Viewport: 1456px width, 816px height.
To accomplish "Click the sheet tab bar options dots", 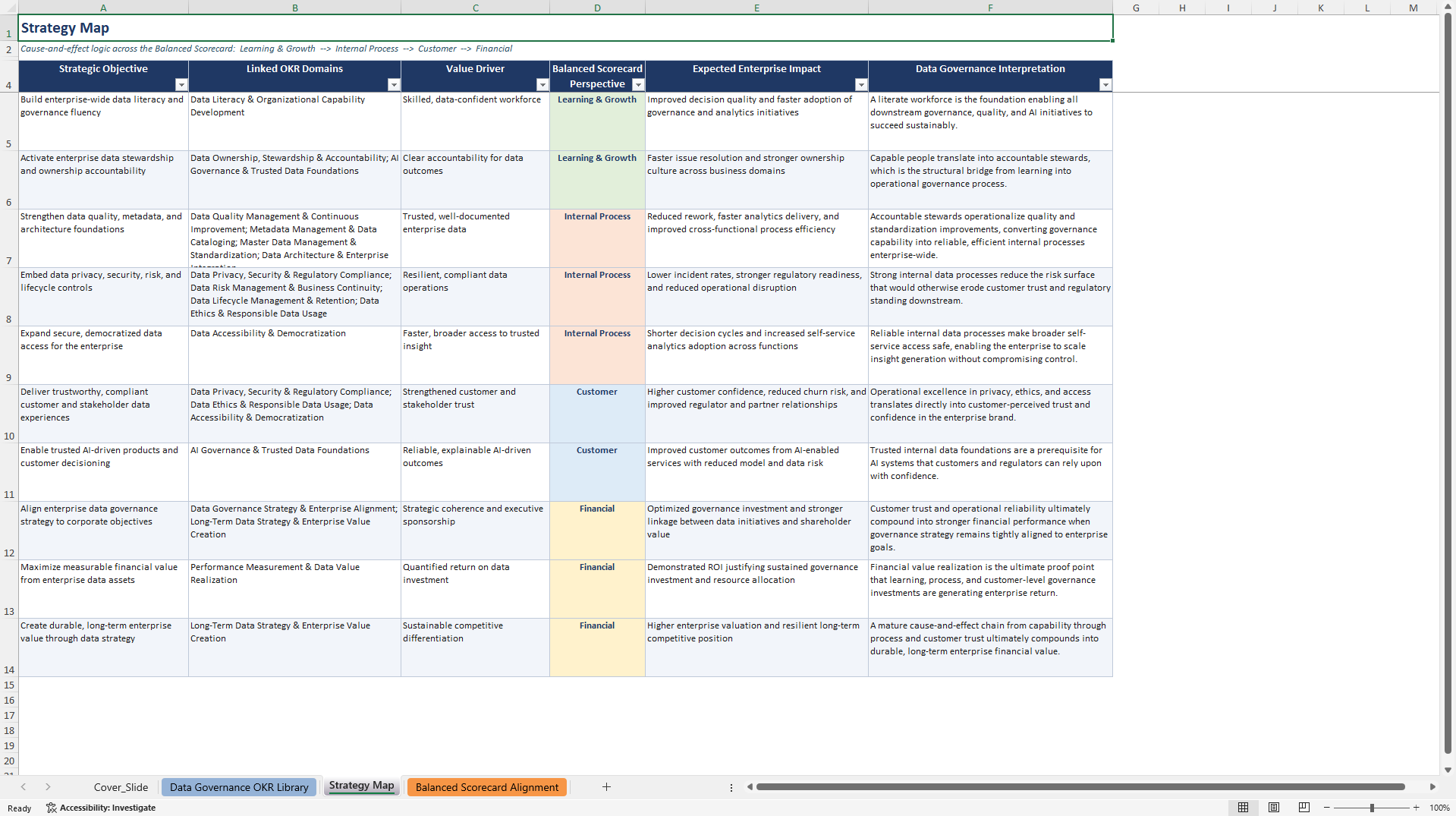I will pos(731,788).
